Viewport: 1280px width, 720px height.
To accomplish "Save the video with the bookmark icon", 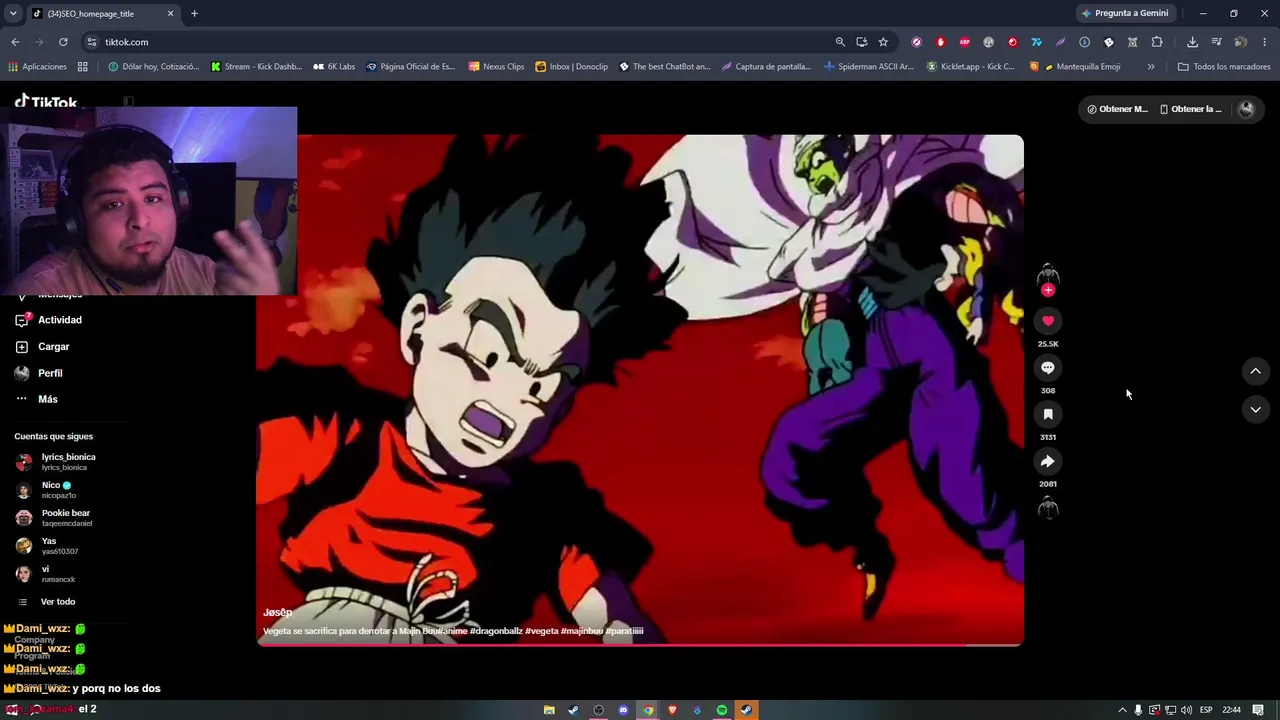I will click(1048, 414).
